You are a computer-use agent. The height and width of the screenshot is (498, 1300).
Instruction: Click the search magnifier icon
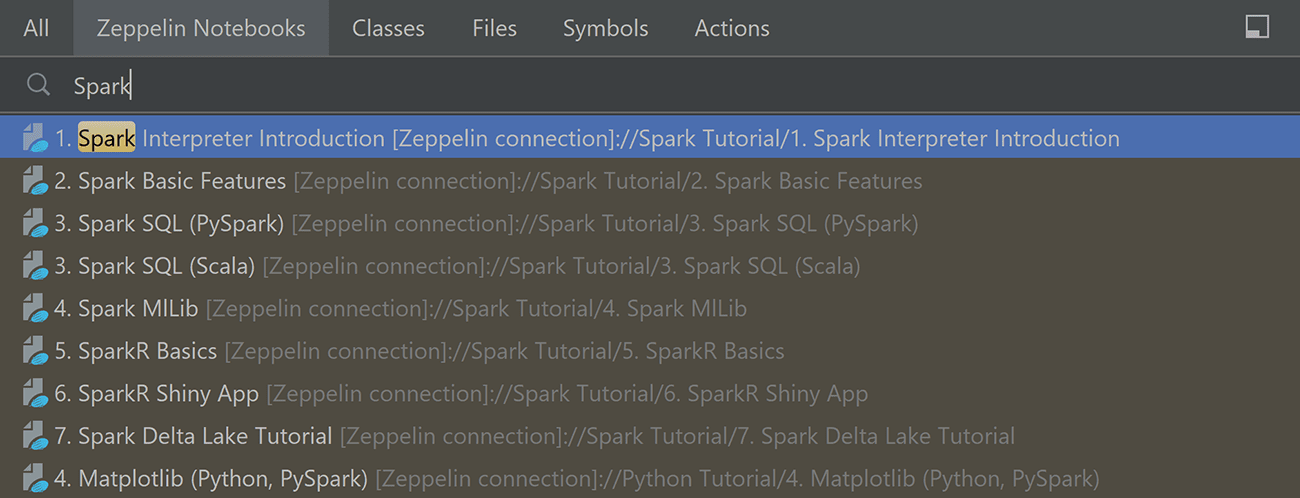point(38,85)
